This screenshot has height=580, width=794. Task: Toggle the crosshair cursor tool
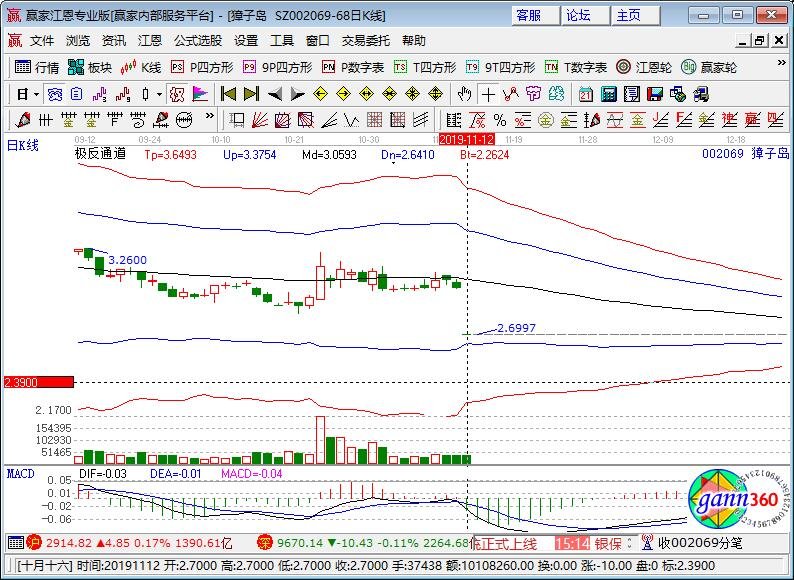pyautogui.click(x=488, y=94)
